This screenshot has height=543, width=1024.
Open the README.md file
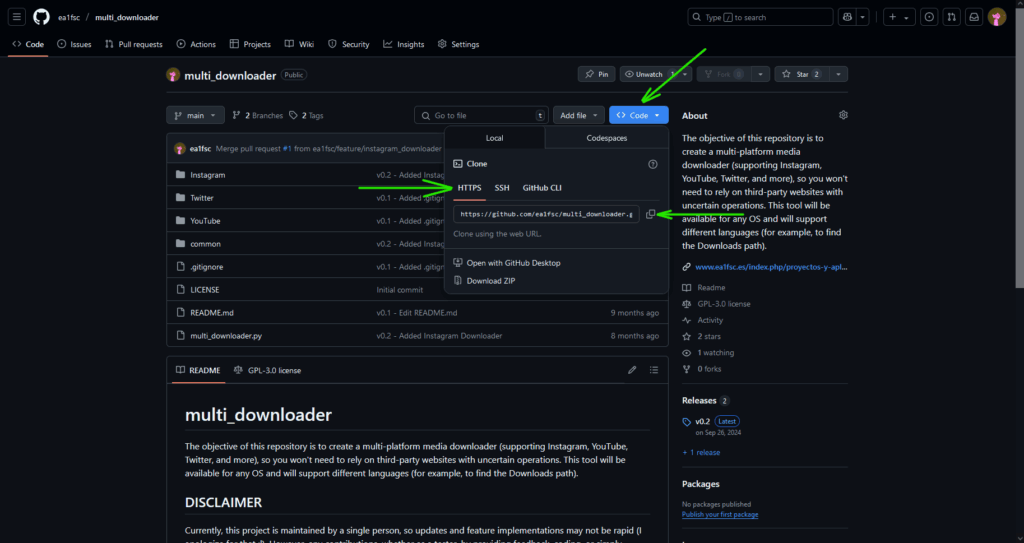click(x=212, y=312)
